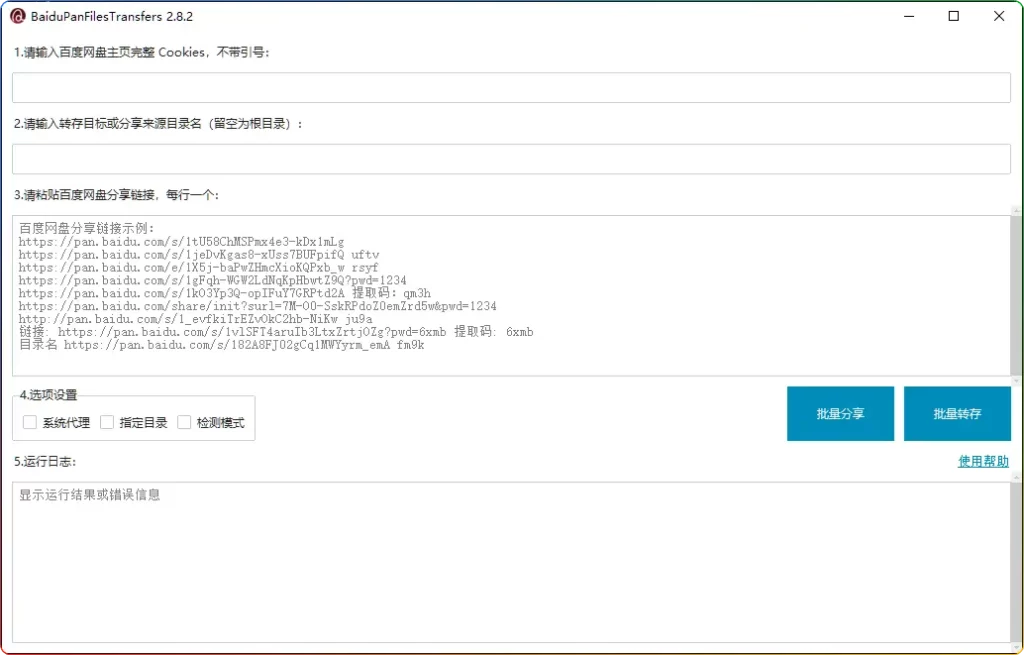The image size is (1024, 655).
Task: Click the example line ending 'fm9k'
Action: [221, 345]
